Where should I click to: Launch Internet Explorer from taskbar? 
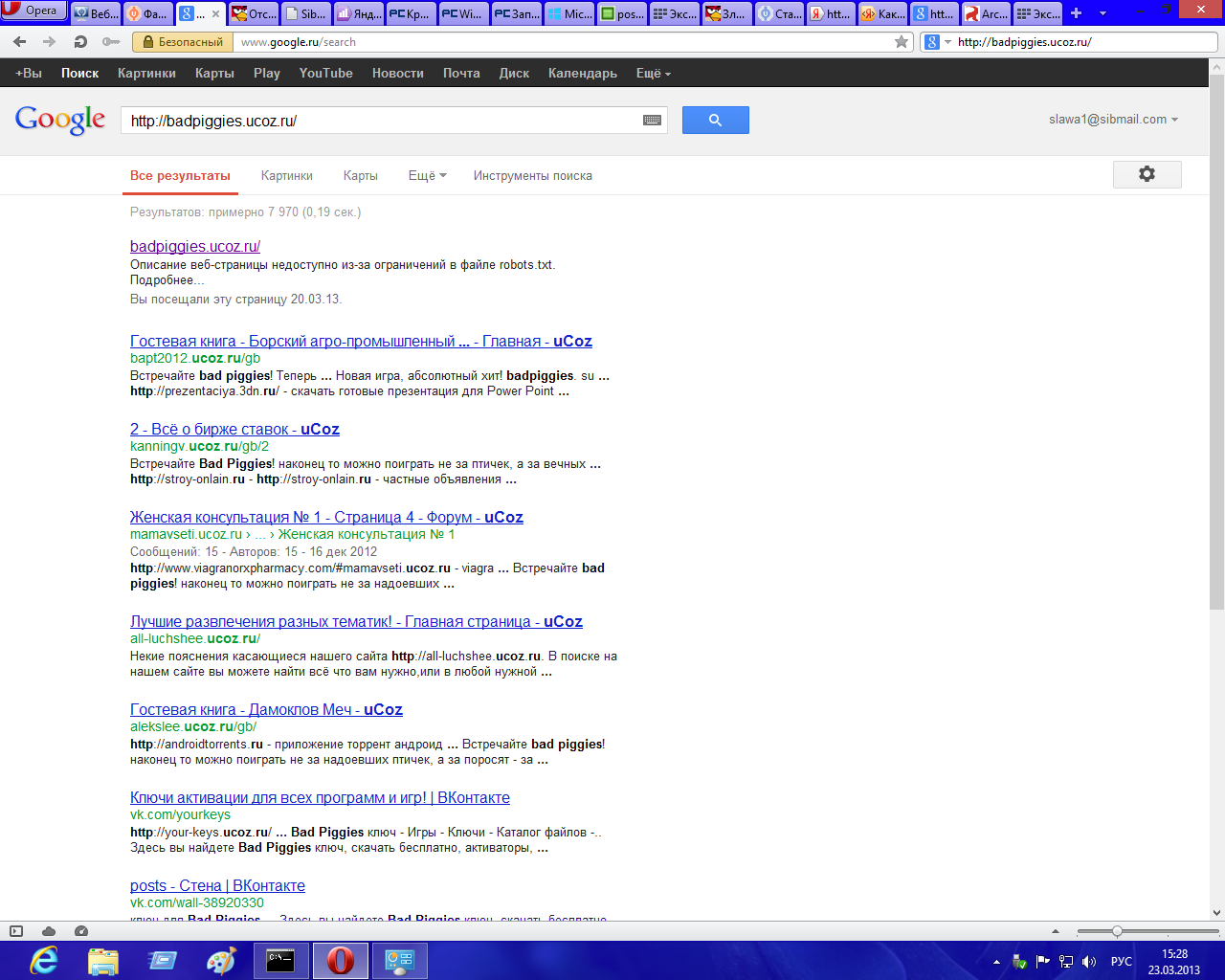44,960
